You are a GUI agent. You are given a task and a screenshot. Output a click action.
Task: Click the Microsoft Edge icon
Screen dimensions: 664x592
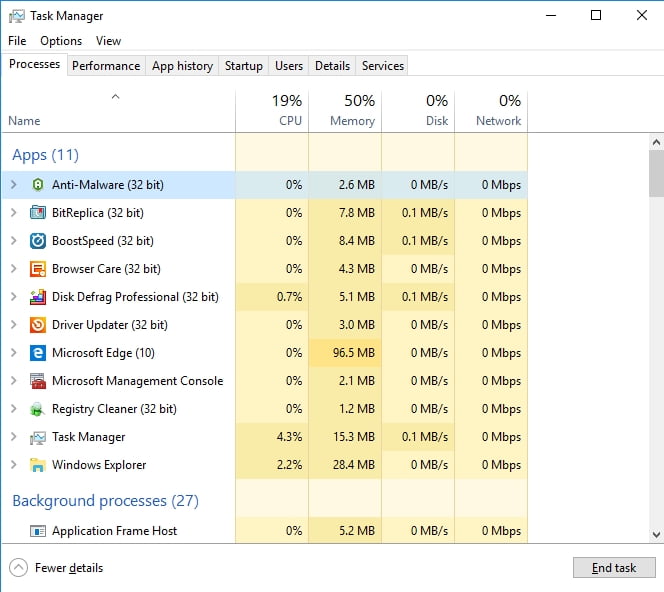pyautogui.click(x=38, y=353)
